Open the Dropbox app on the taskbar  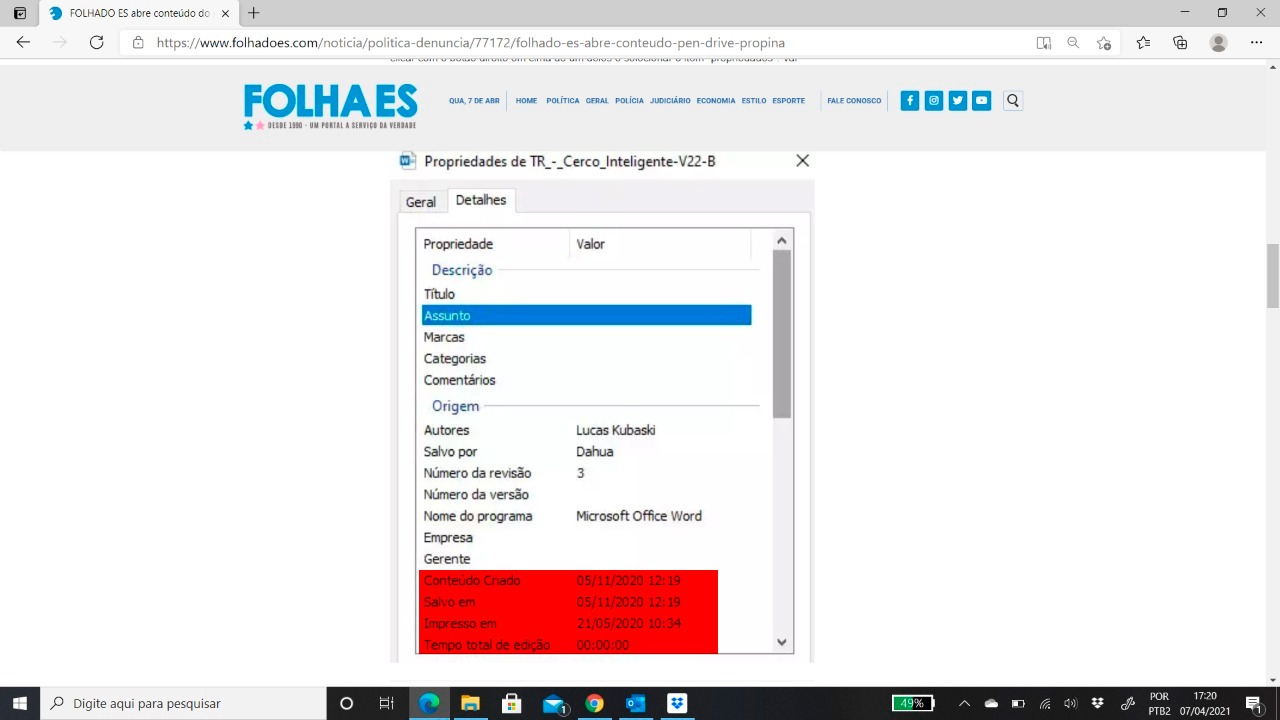(x=677, y=703)
